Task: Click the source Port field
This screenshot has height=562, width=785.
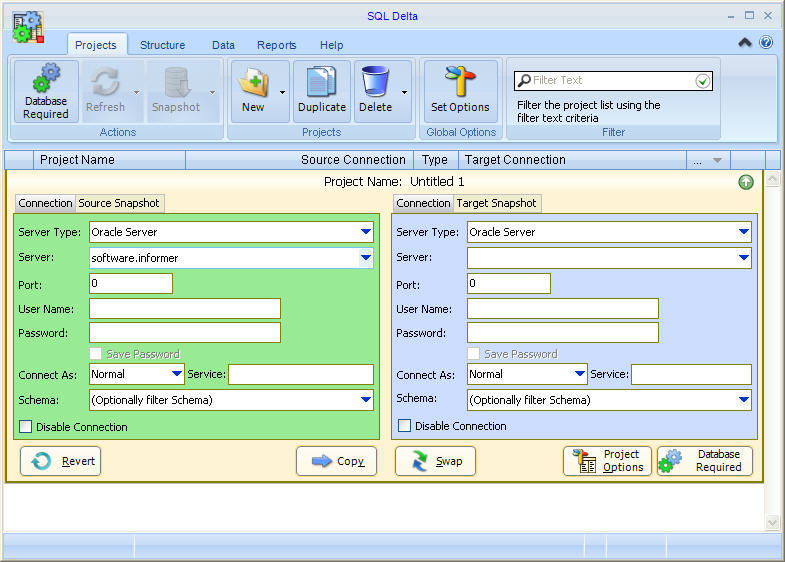Action: (x=131, y=283)
